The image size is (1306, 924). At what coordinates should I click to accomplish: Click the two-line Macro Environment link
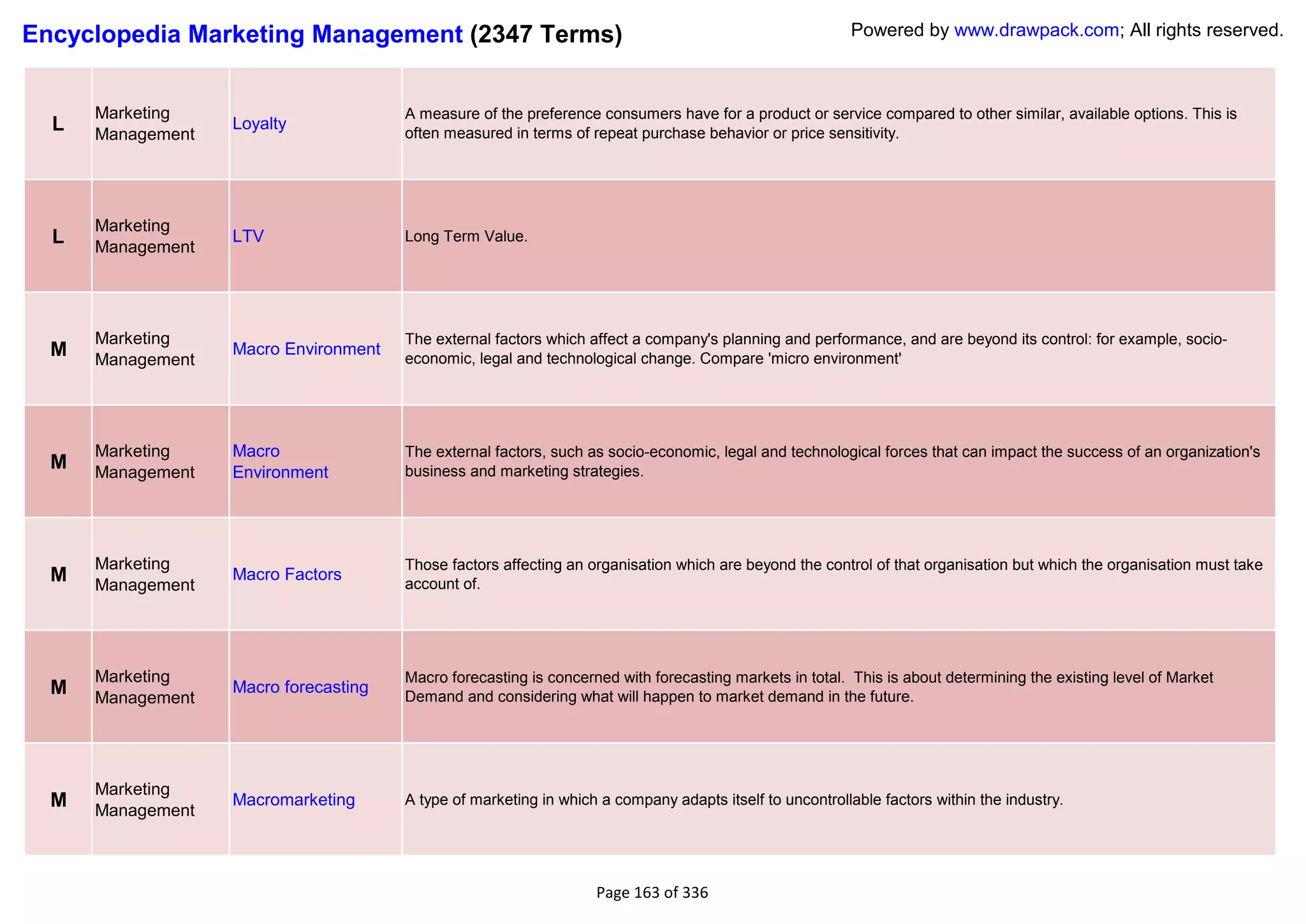pos(280,461)
